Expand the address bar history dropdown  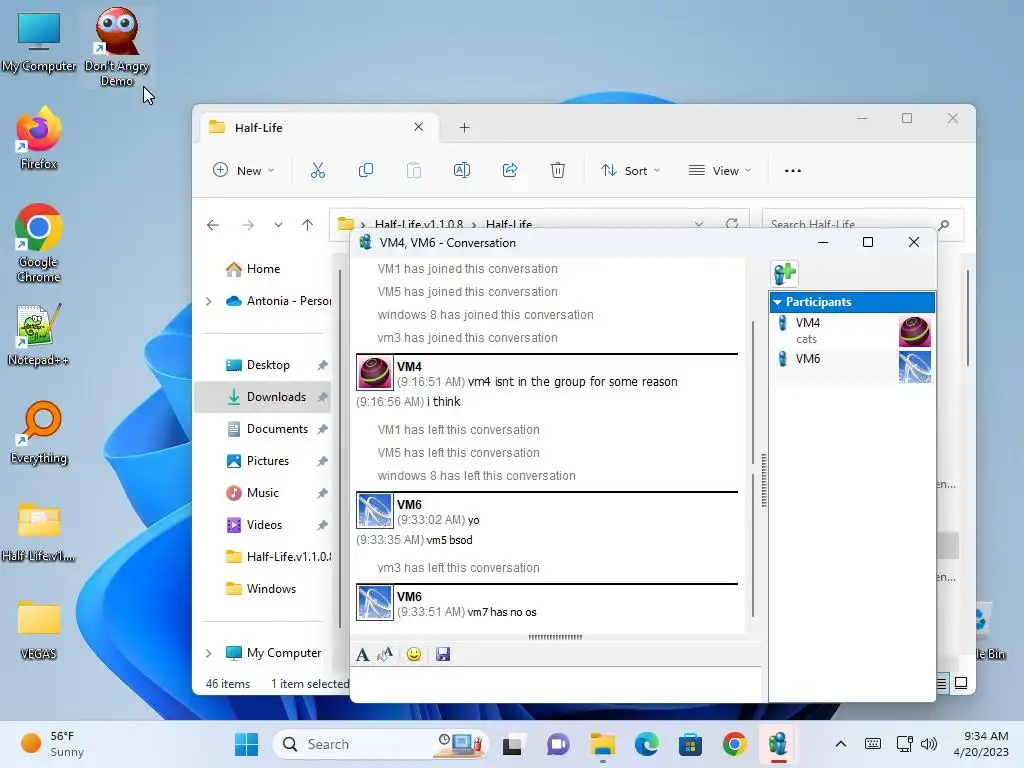click(x=699, y=224)
